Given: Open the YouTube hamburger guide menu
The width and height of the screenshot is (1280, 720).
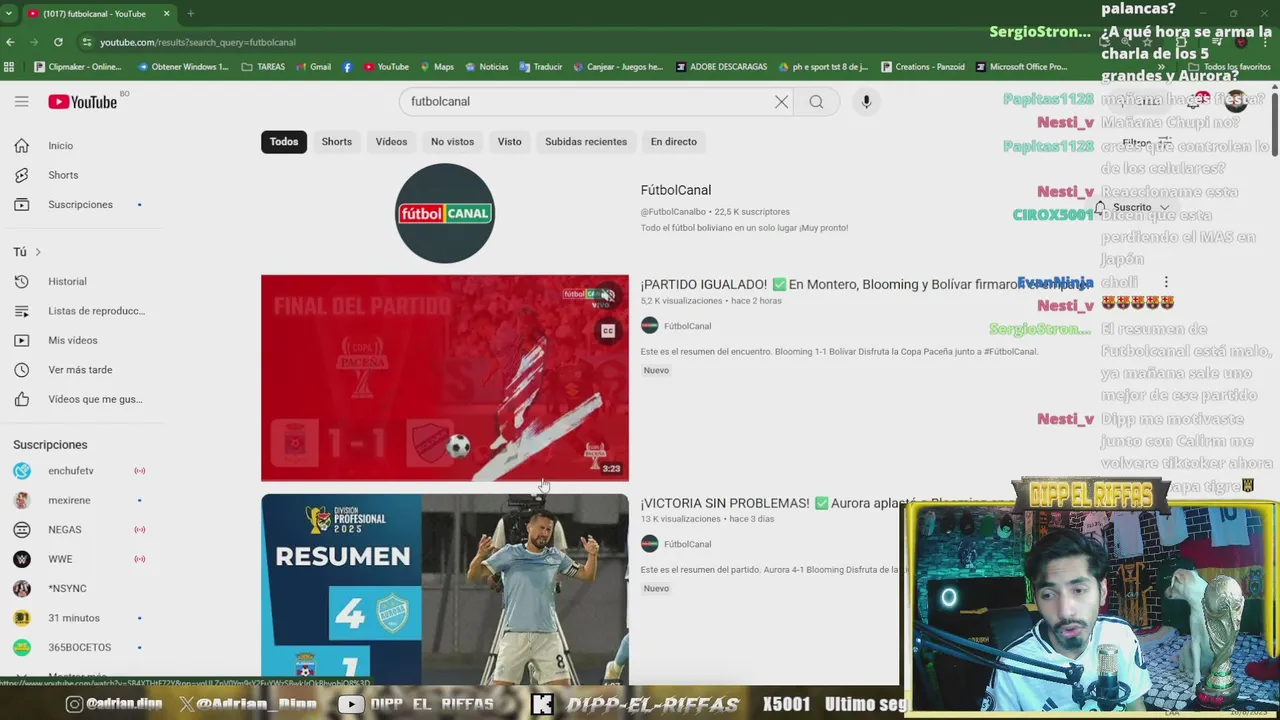Looking at the screenshot, I should click(21, 101).
